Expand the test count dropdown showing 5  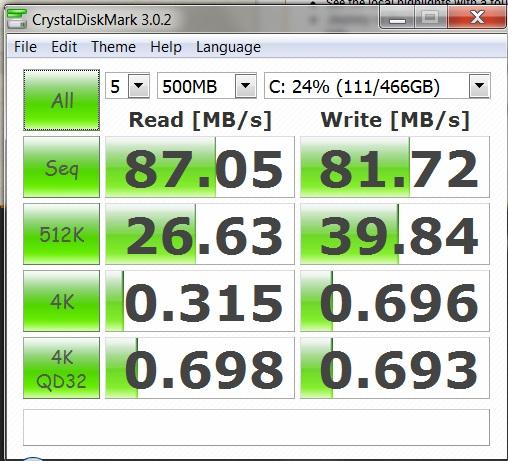[139, 86]
